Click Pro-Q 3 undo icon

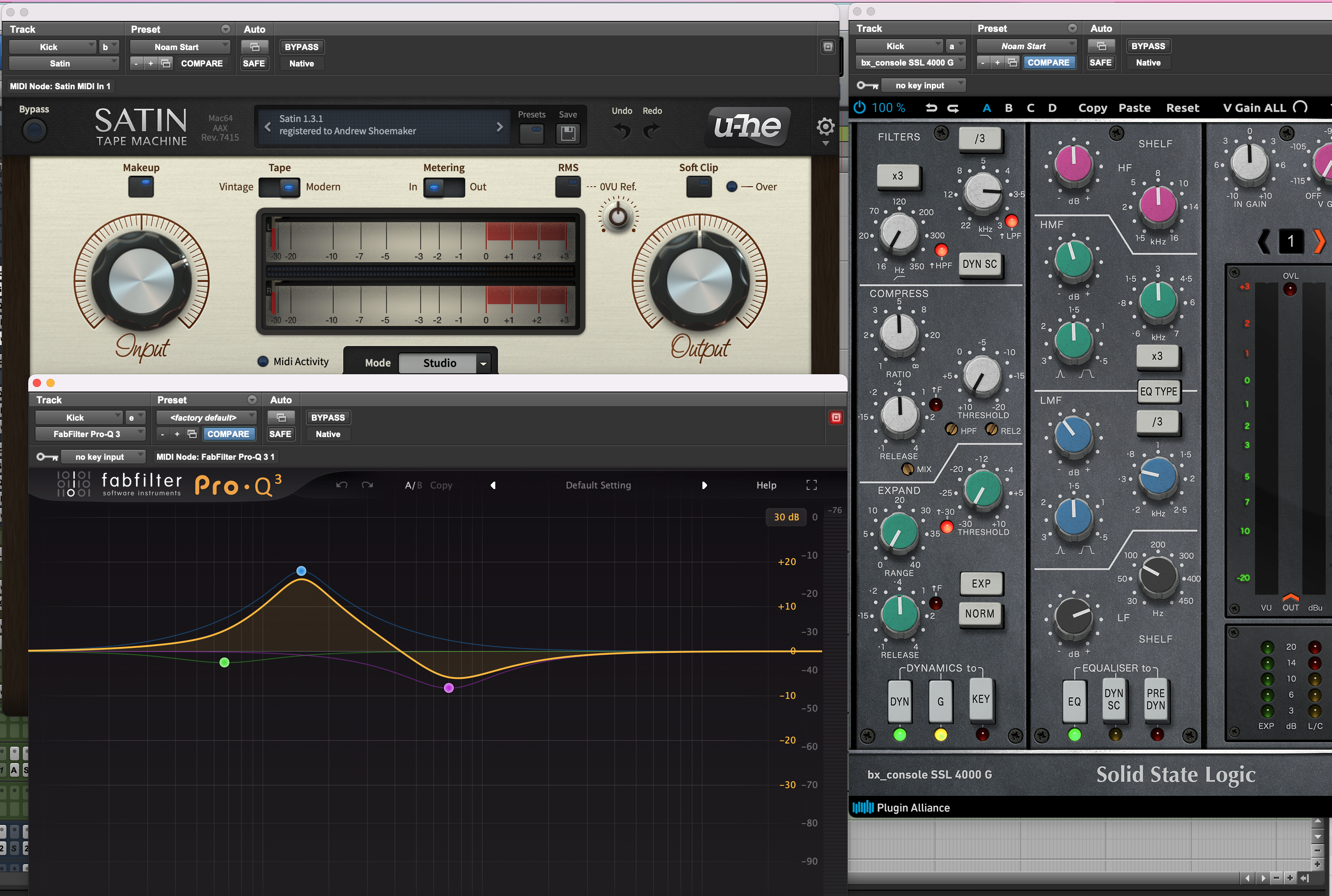pos(341,485)
